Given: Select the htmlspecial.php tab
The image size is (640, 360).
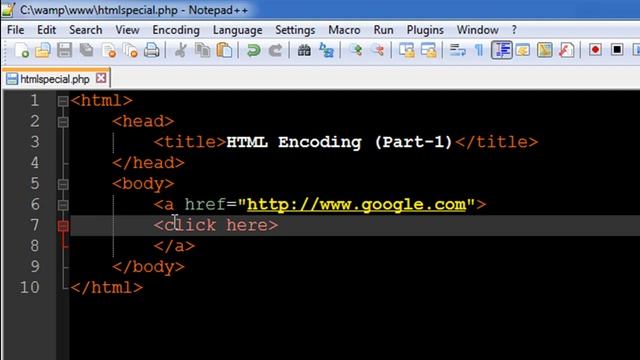Looking at the screenshot, I should [55, 79].
